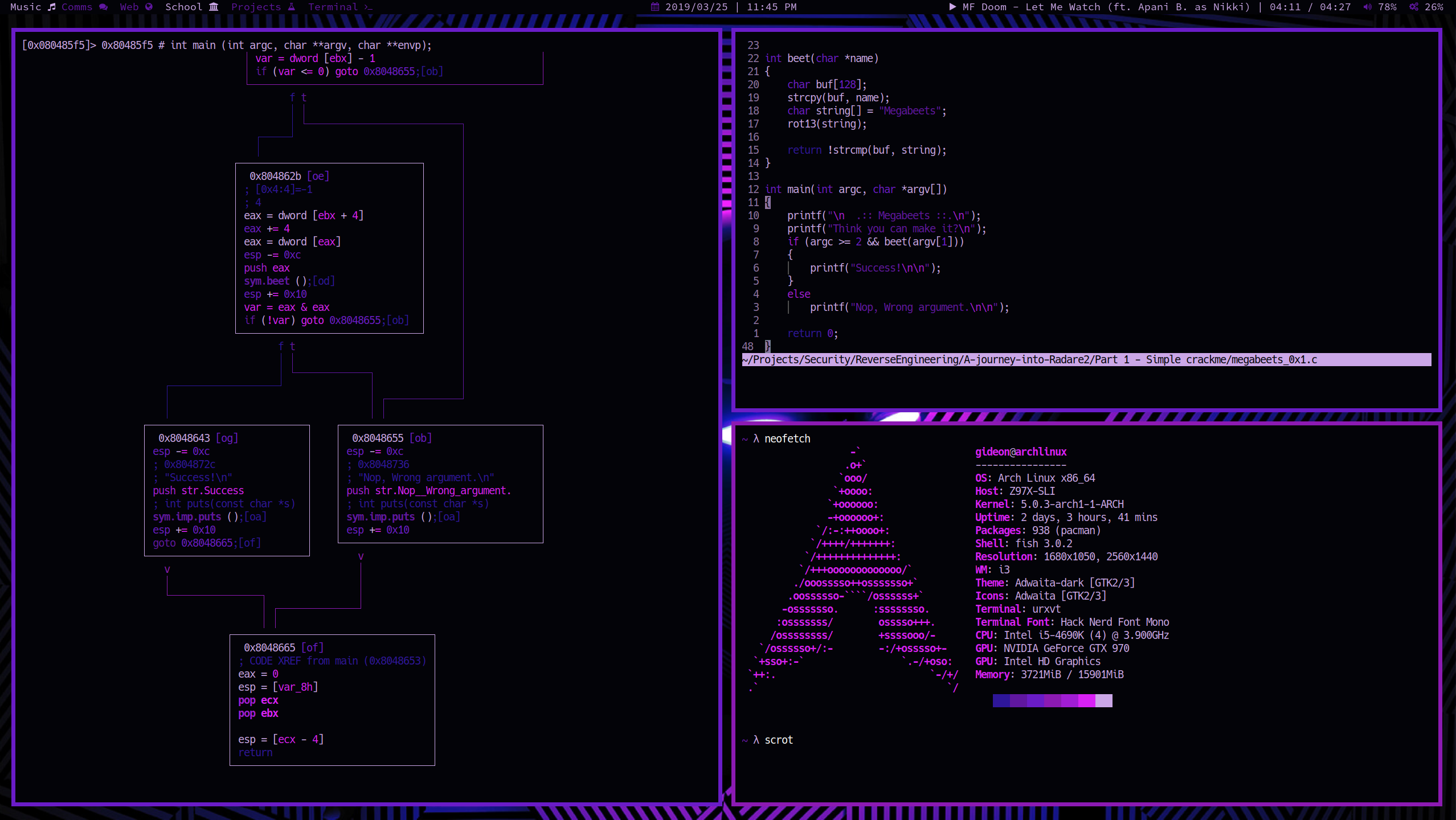Click the light lavender neofetch palette swatch
1456x820 pixels.
coord(1103,700)
